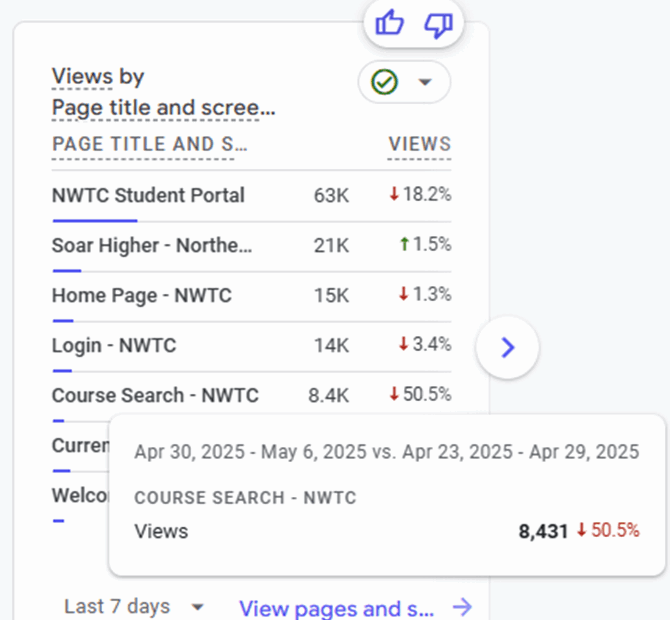
Task: Click the thumbs down feedback icon
Action: pos(438,25)
